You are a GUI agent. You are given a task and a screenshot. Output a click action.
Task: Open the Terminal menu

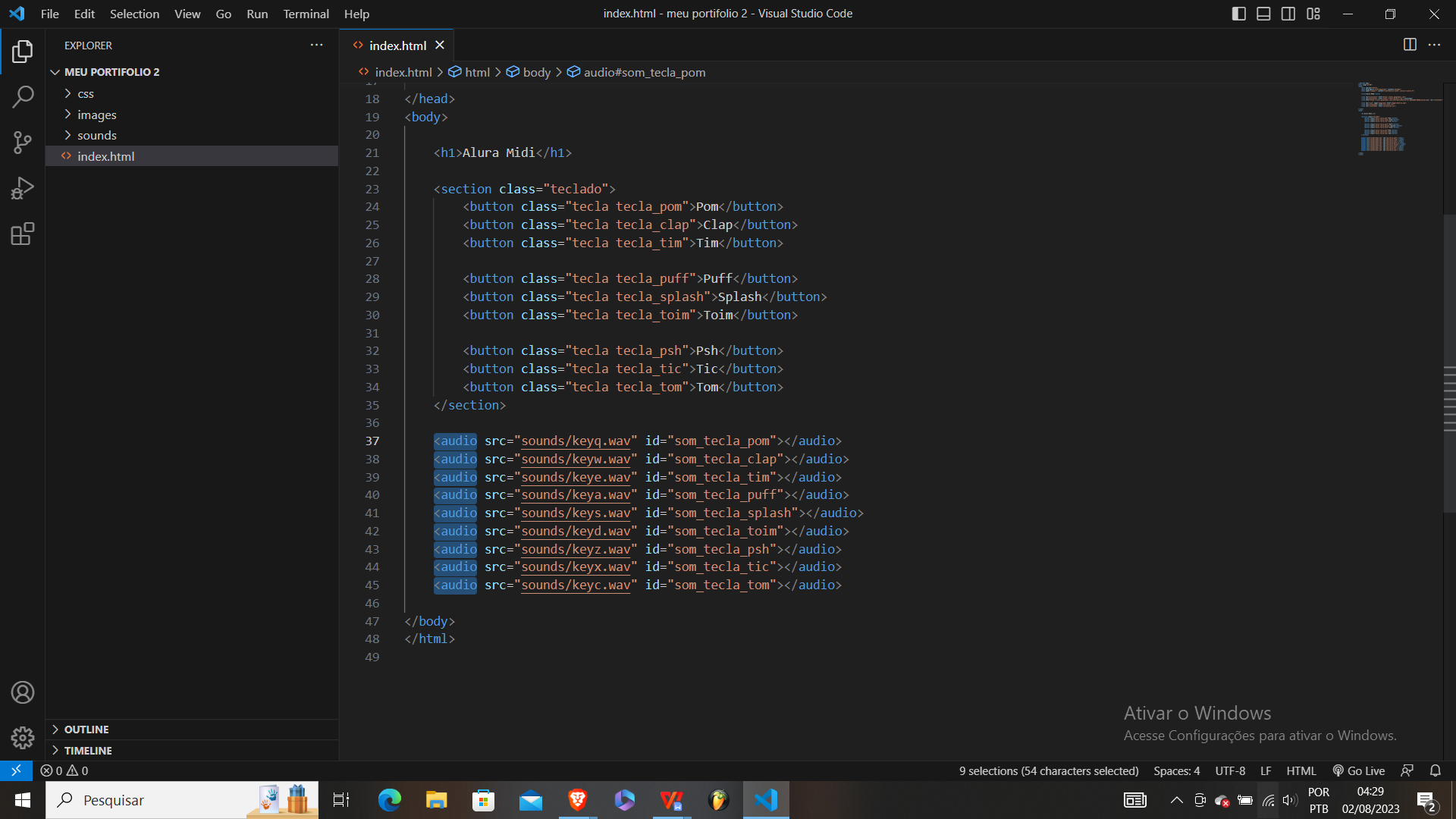(x=305, y=13)
